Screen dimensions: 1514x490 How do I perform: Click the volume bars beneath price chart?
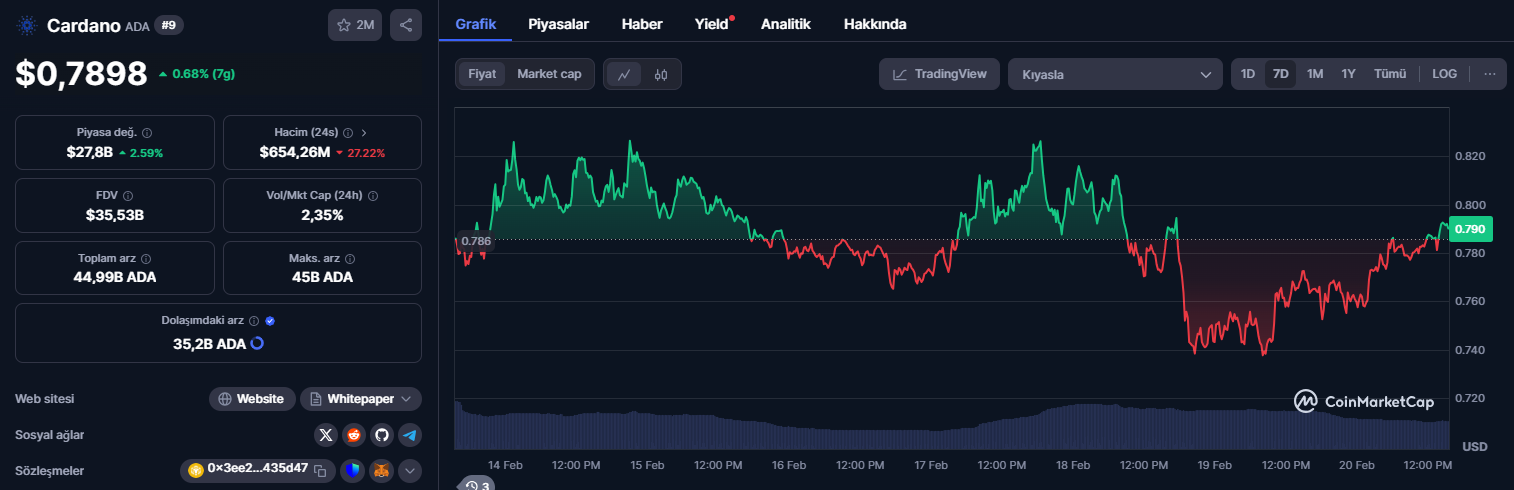[x=950, y=428]
